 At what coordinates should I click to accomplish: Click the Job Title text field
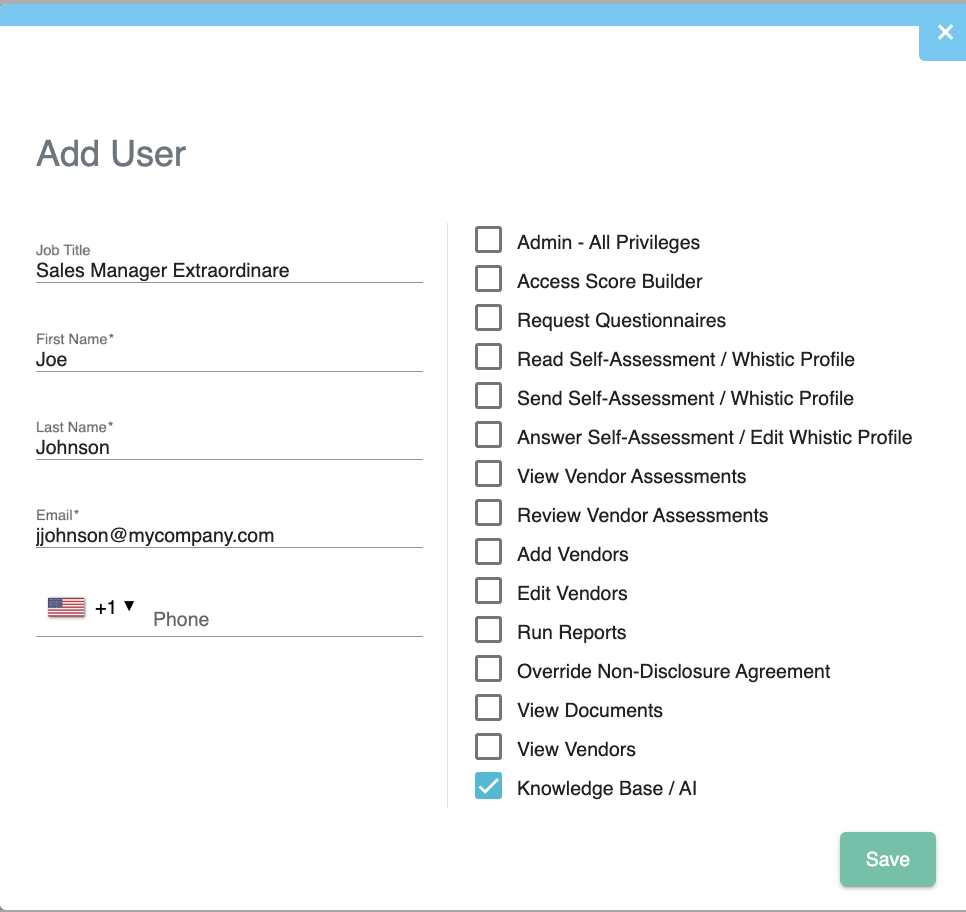pos(229,270)
